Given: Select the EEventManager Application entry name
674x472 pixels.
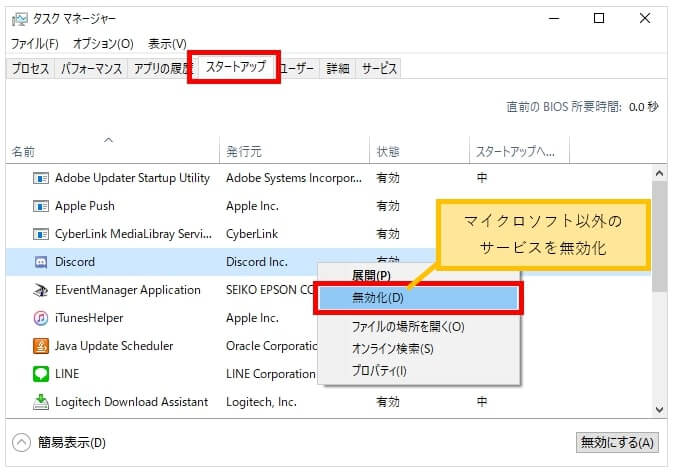Looking at the screenshot, I should pyautogui.click(x=128, y=290).
